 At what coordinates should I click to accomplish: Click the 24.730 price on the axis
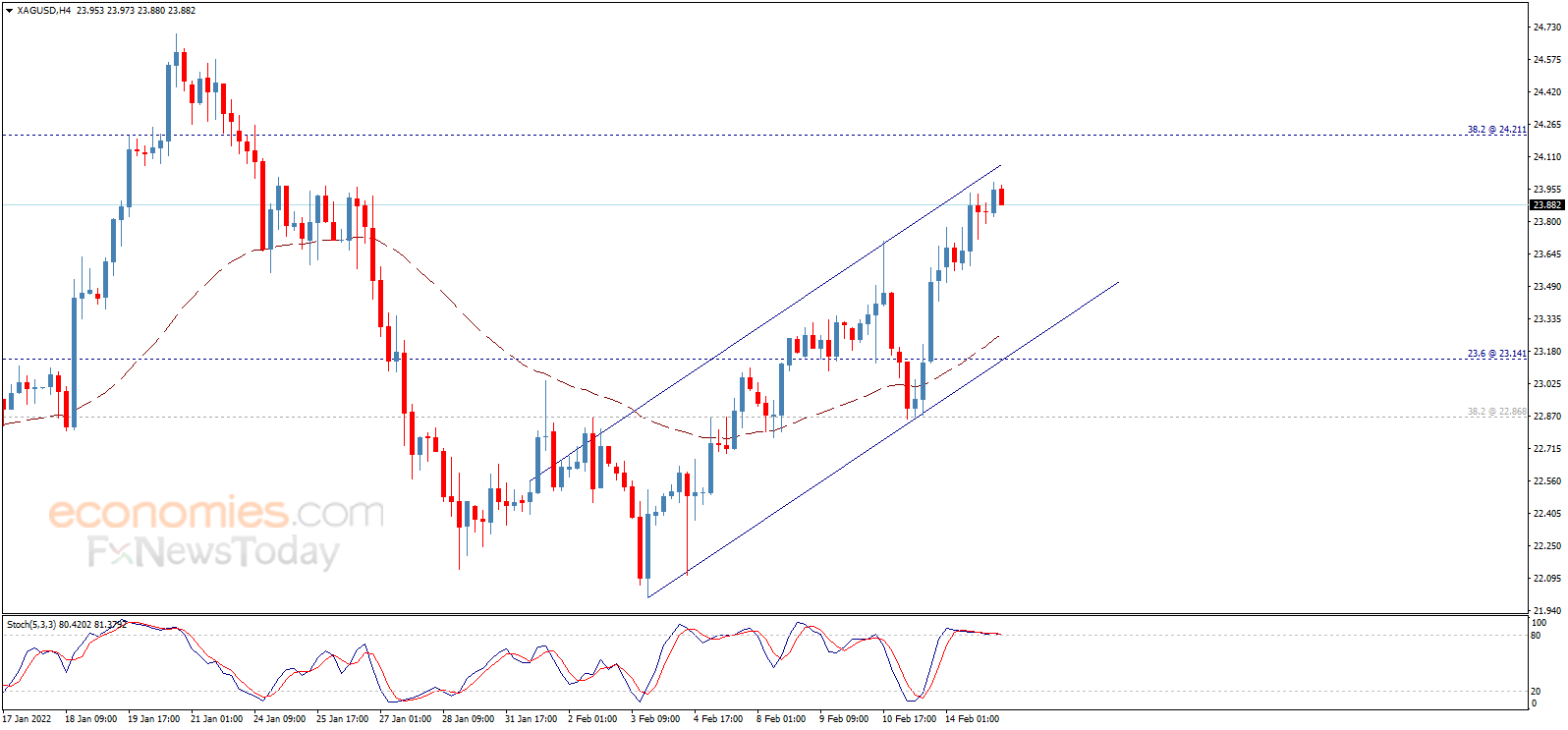[x=1546, y=28]
